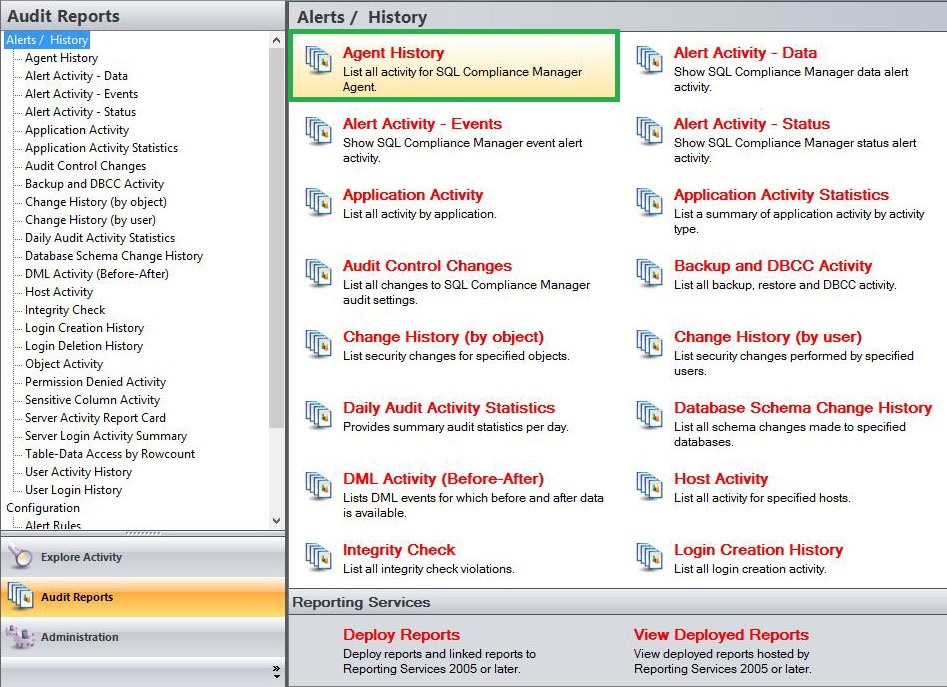Select User Activity History in tree
Viewport: 947px width, 687px height.
click(78, 471)
